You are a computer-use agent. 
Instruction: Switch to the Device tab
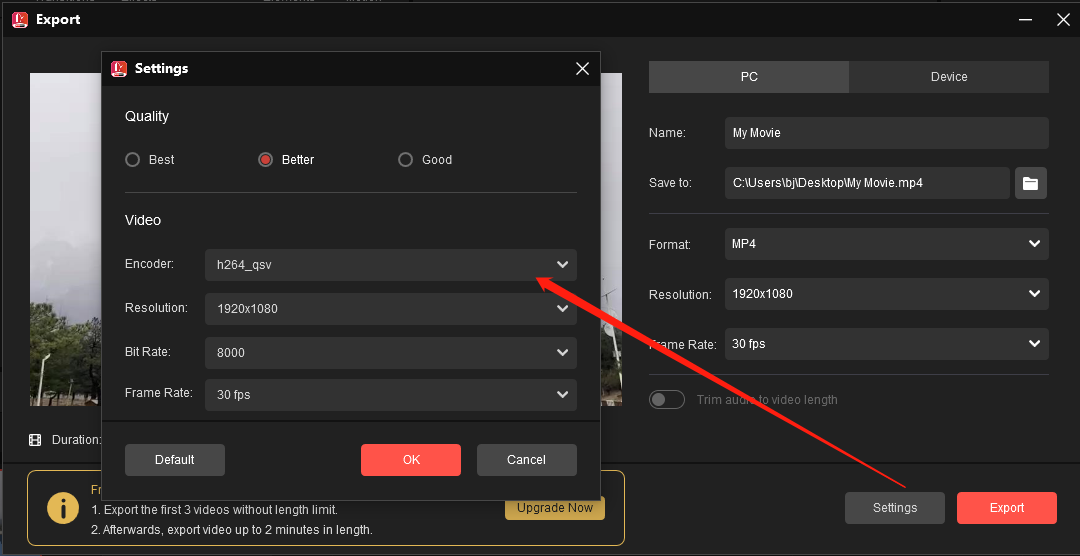948,77
